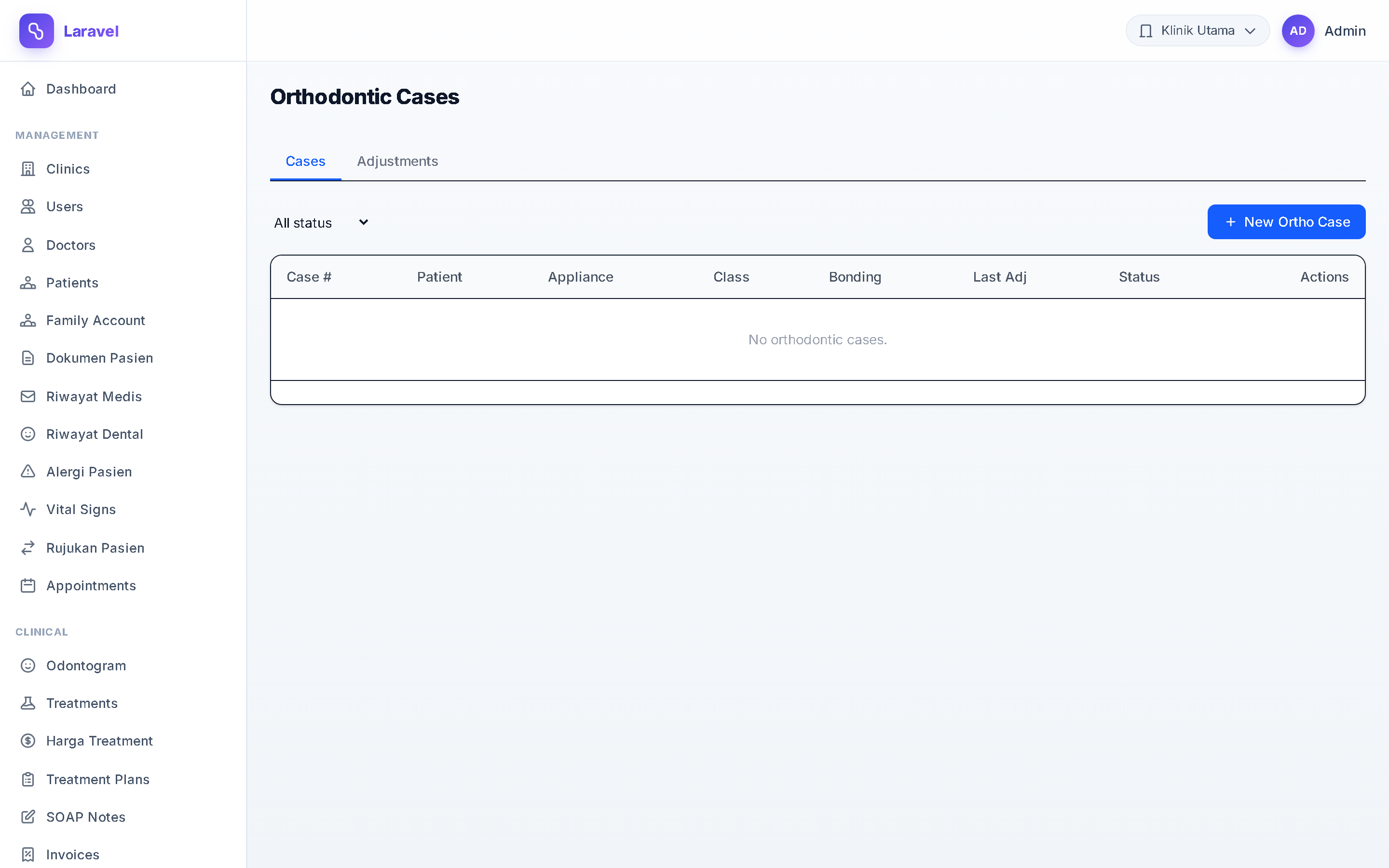This screenshot has height=868, width=1389.
Task: Switch to the Cases tab
Action: (305, 162)
